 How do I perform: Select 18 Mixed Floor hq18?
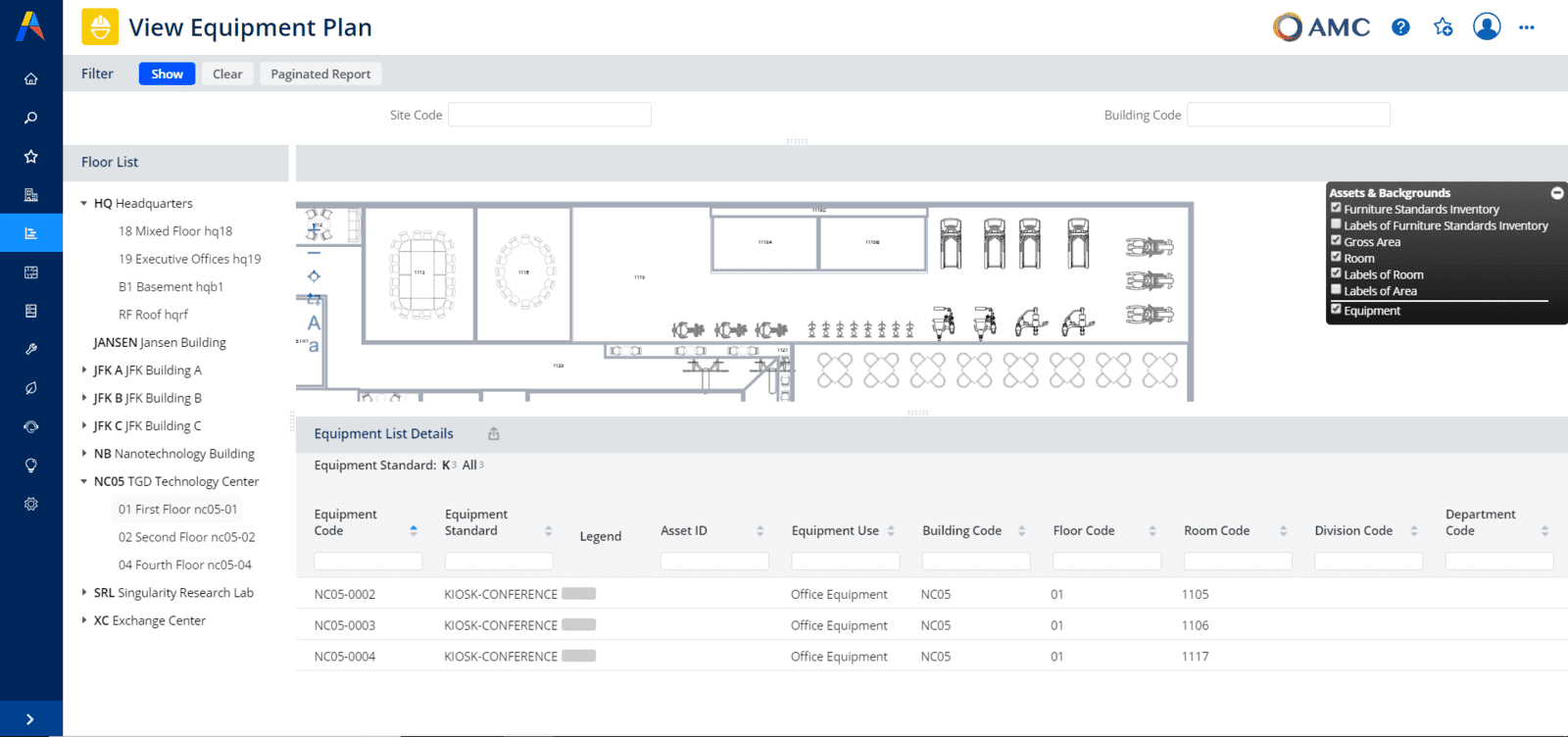175,231
